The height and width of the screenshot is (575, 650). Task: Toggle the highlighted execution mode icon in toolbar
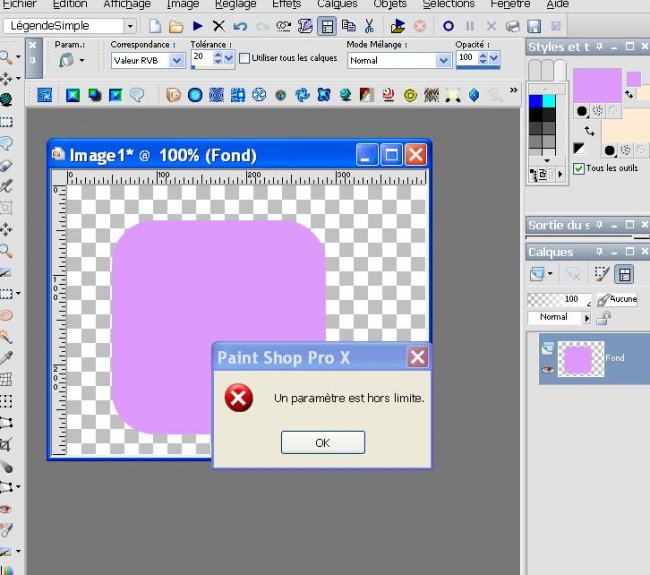[327, 26]
